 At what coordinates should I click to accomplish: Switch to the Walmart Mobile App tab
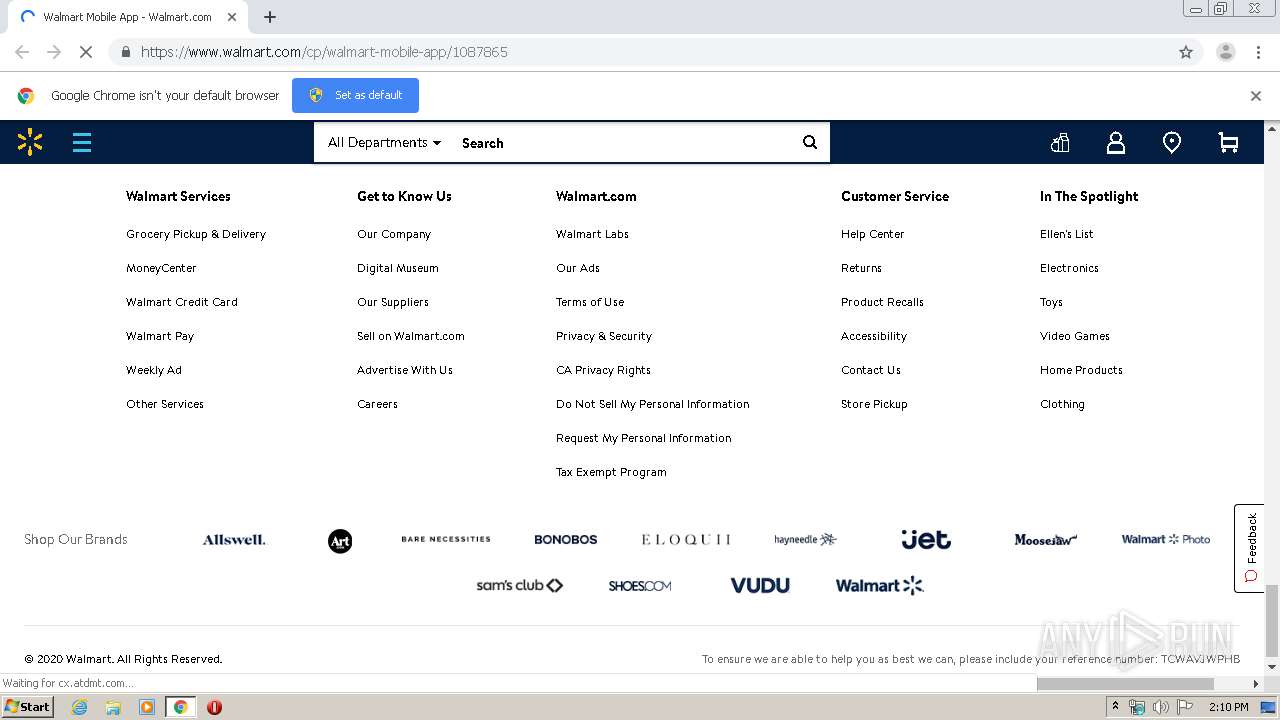(x=127, y=17)
